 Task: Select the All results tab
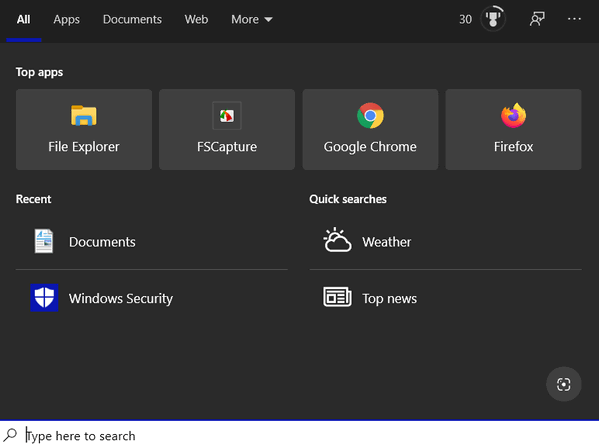[x=23, y=19]
